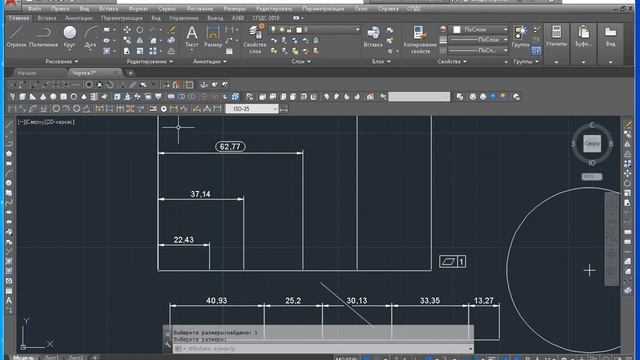
Task: Select the Дуга arc tool
Action: point(91,38)
